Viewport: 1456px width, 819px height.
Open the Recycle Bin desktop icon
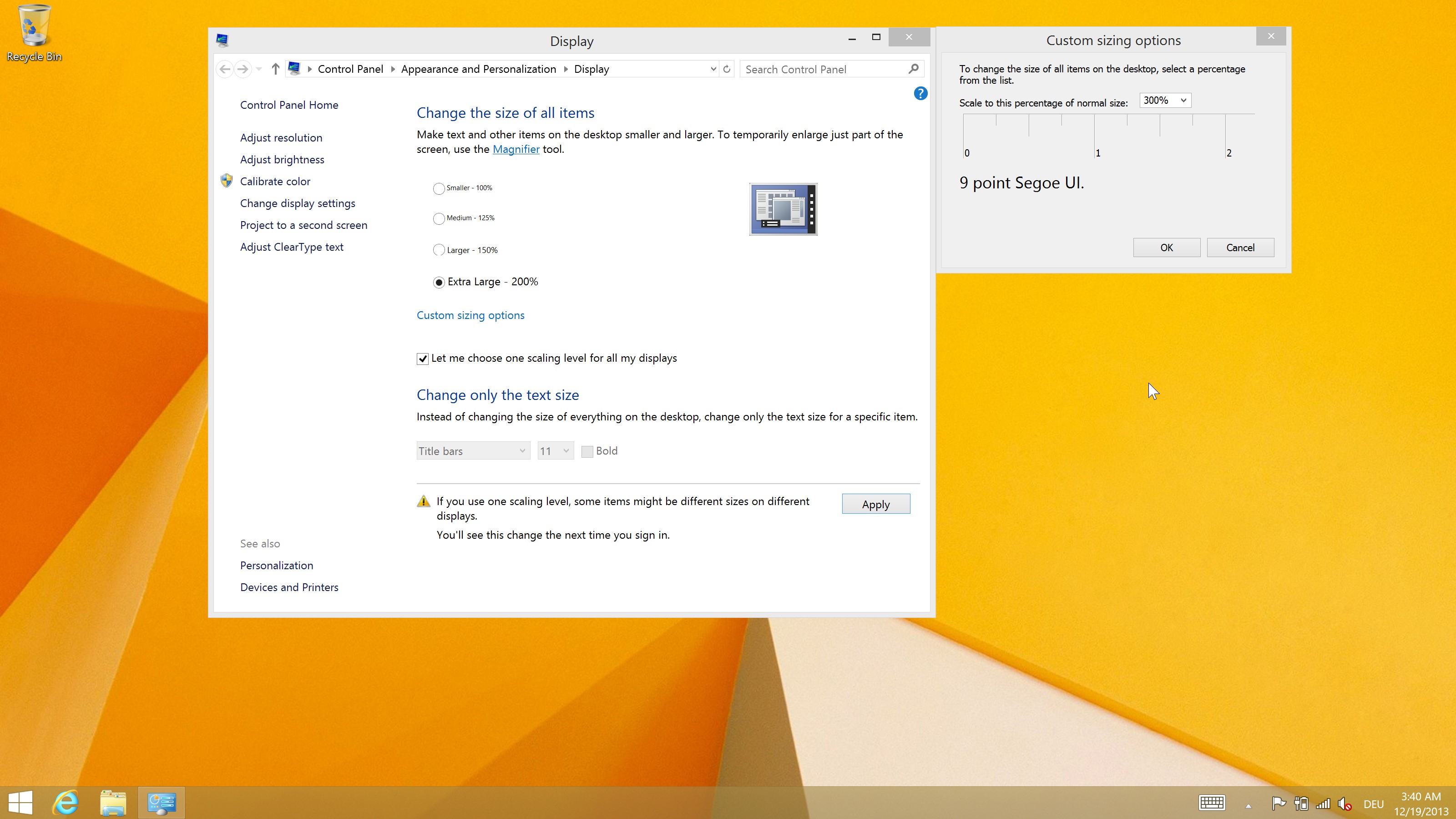pos(34,33)
